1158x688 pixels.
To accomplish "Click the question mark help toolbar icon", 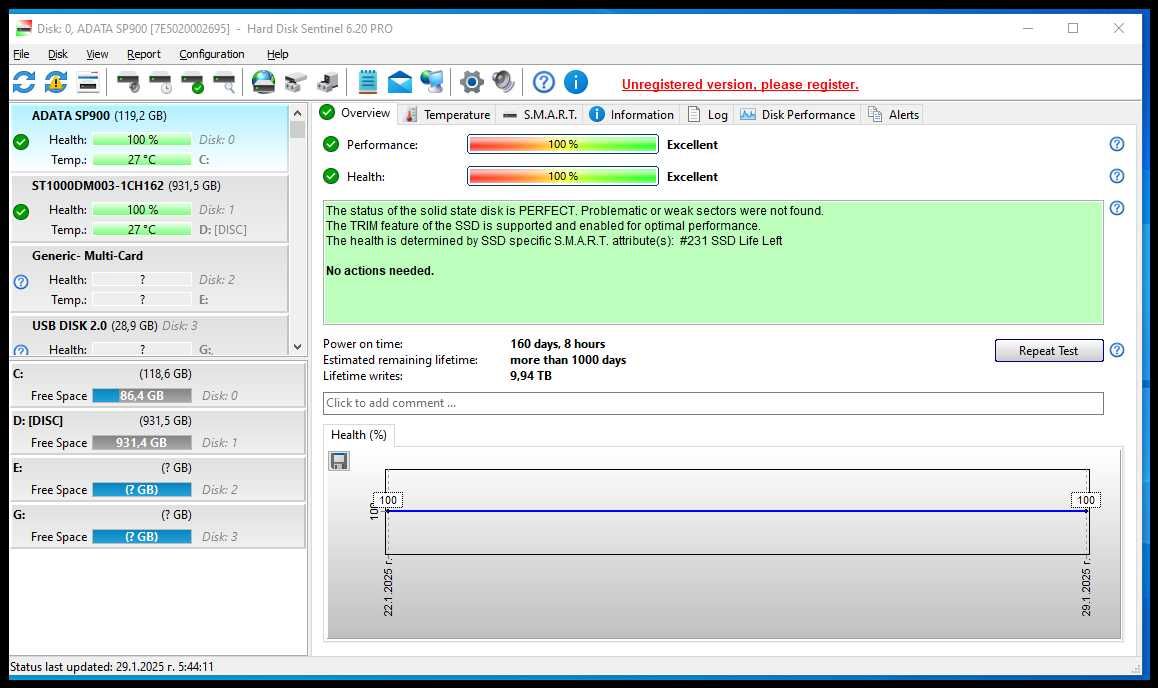I will tap(544, 82).
